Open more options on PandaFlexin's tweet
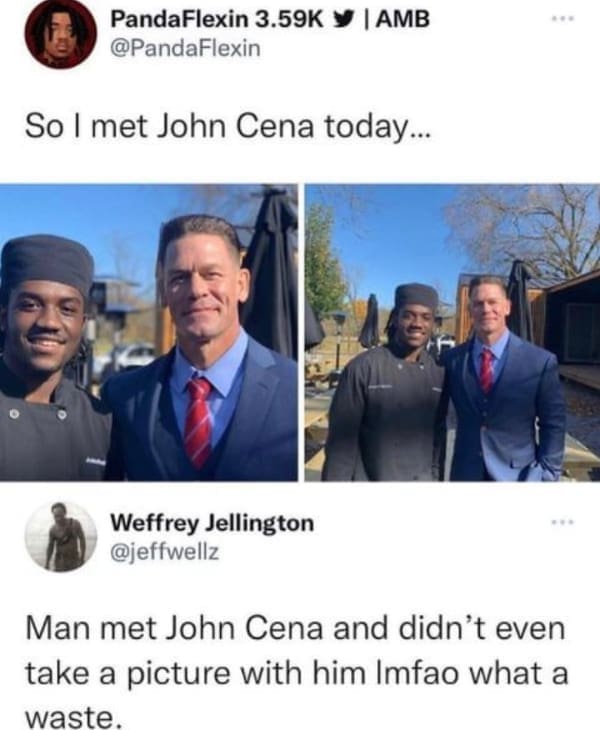Viewport: 600px width, 730px height. pyautogui.click(x=563, y=20)
